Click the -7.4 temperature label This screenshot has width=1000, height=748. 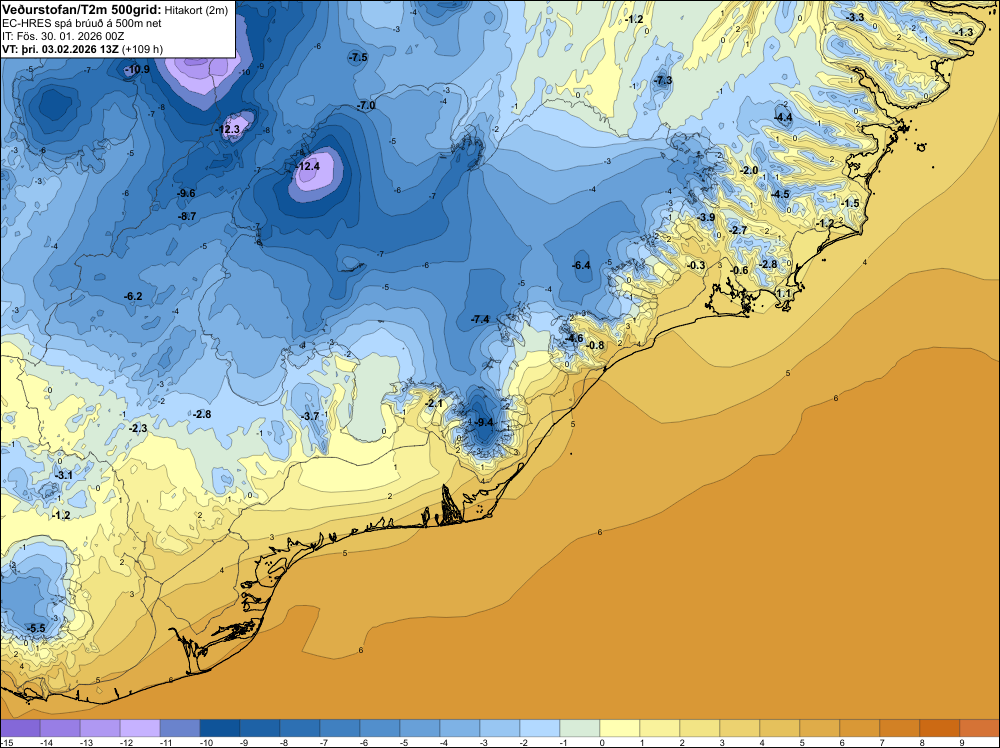click(x=480, y=319)
